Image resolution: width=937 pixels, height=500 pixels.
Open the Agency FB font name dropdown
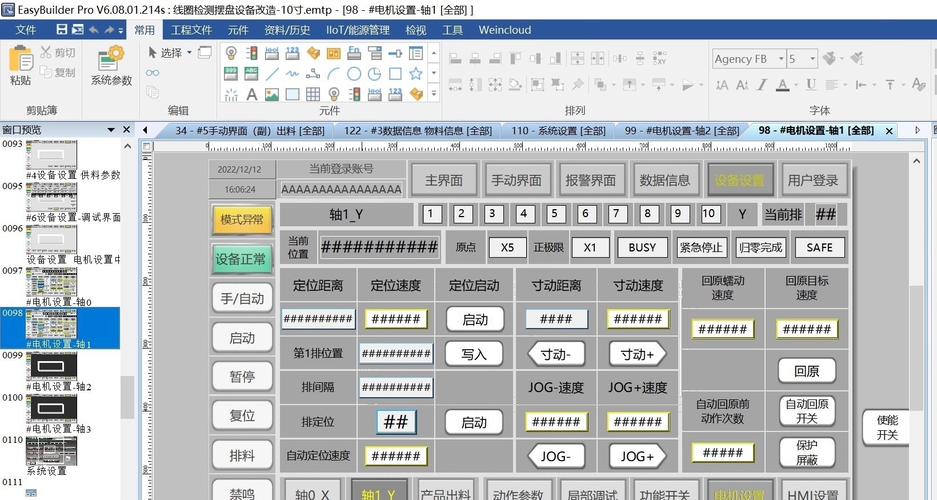pyautogui.click(x=780, y=59)
